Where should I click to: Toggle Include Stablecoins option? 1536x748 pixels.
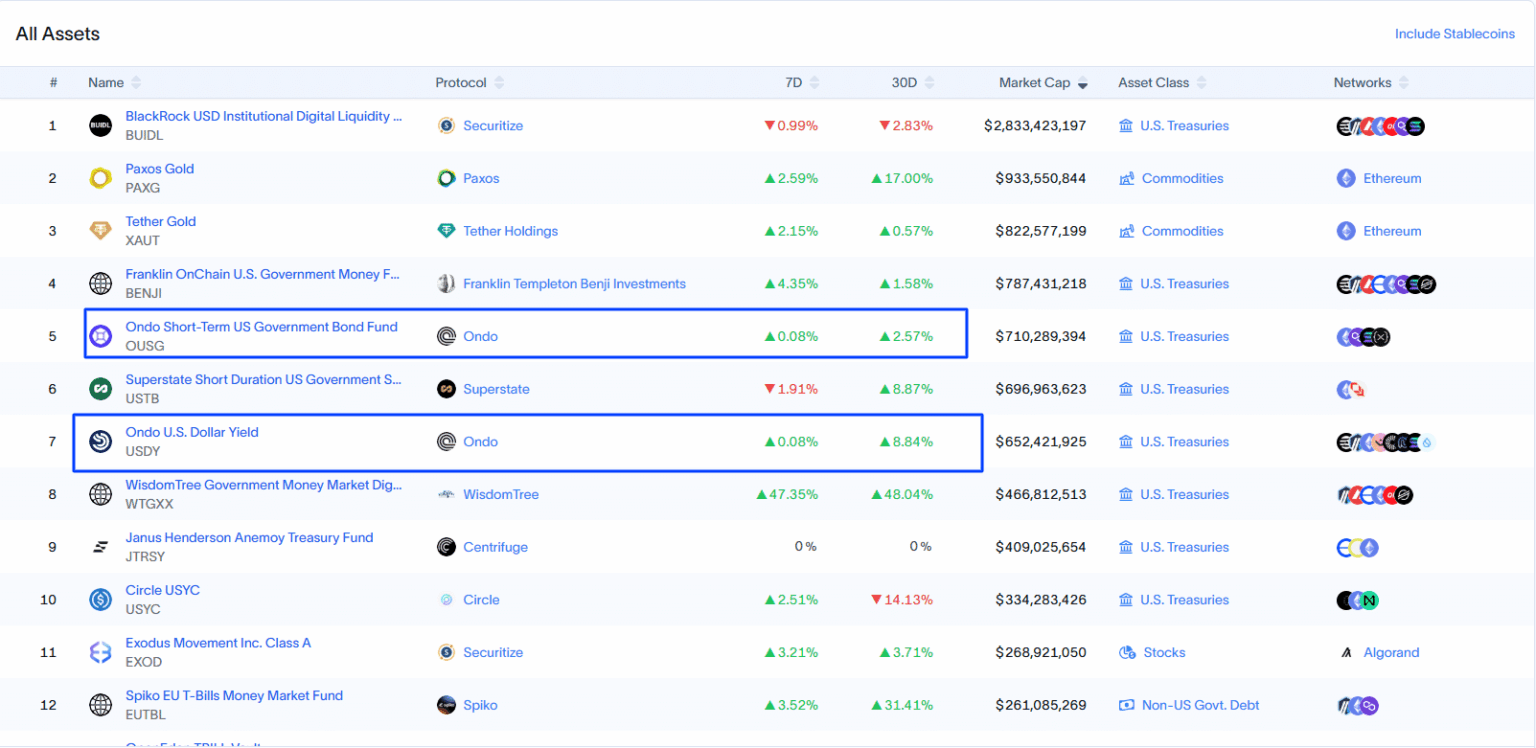pyautogui.click(x=1454, y=34)
